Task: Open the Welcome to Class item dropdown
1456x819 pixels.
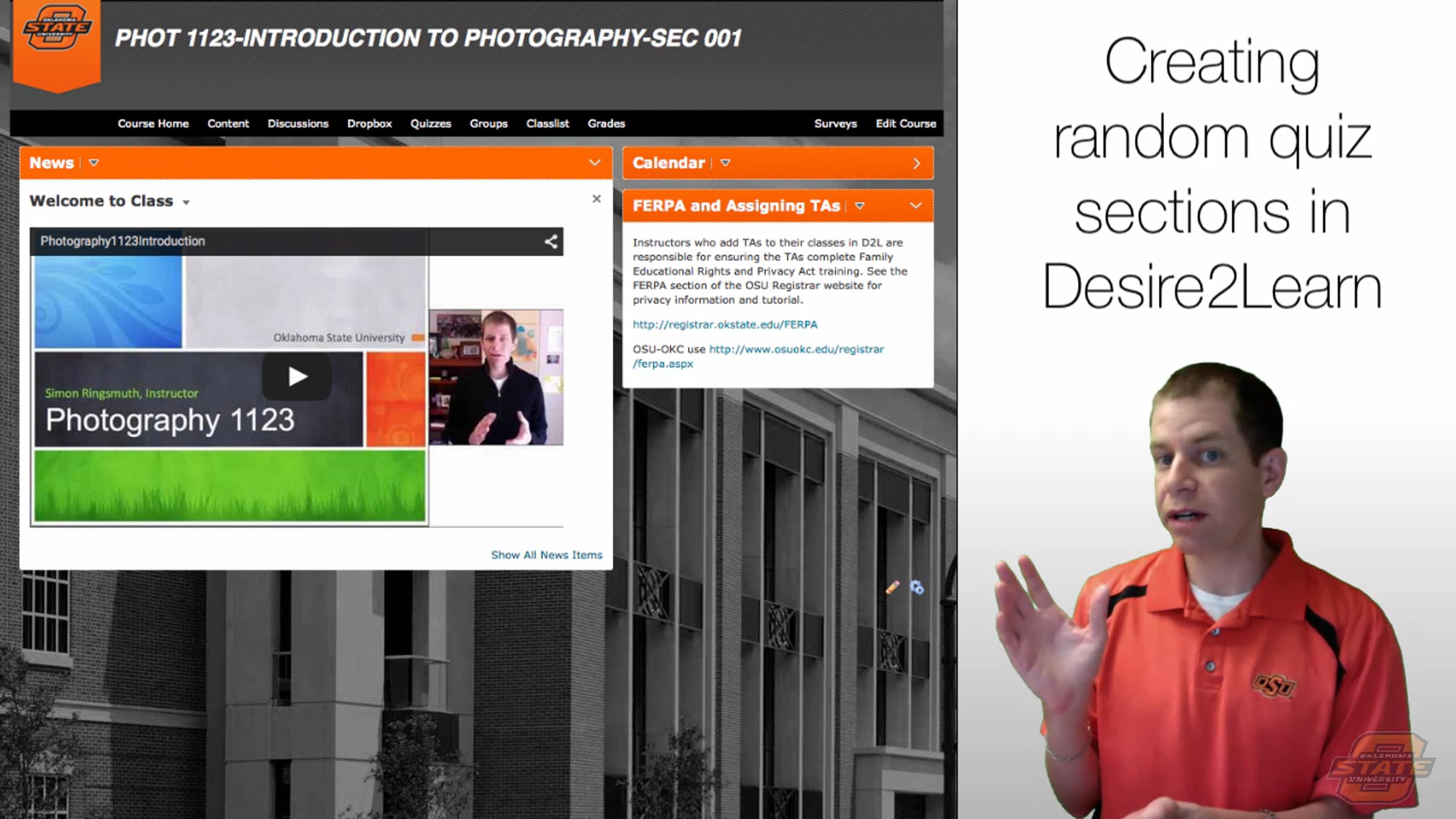Action: coord(186,202)
